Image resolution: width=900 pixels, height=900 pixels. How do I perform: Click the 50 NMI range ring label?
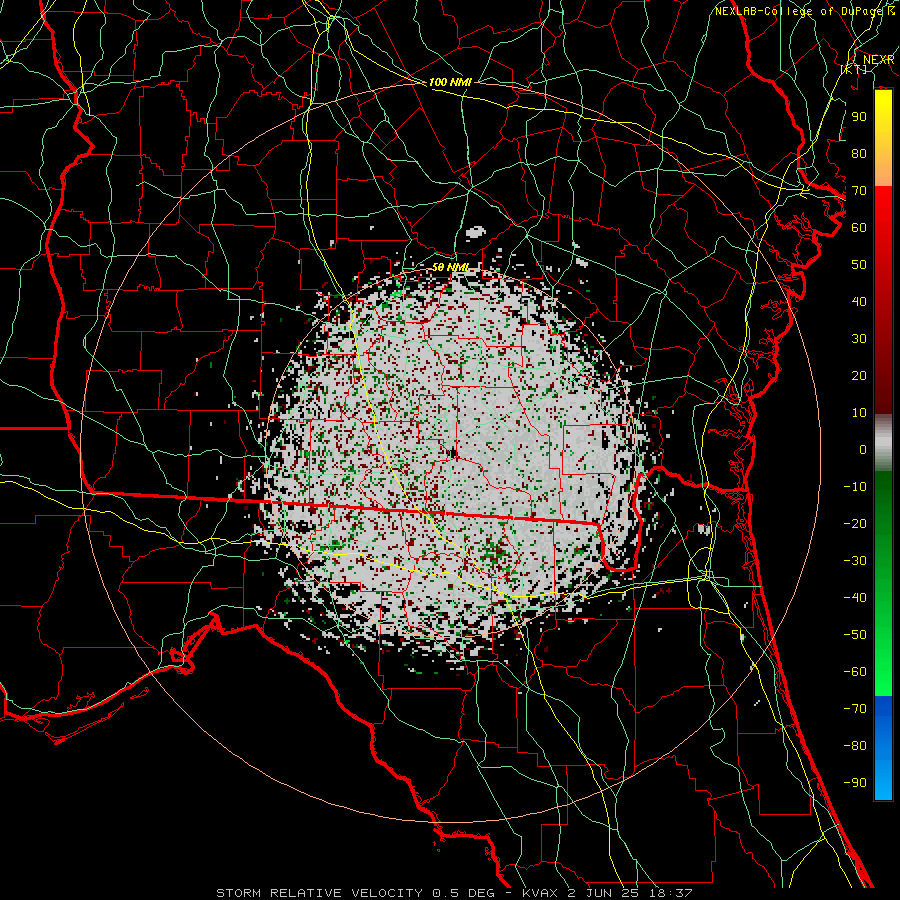coord(450,267)
